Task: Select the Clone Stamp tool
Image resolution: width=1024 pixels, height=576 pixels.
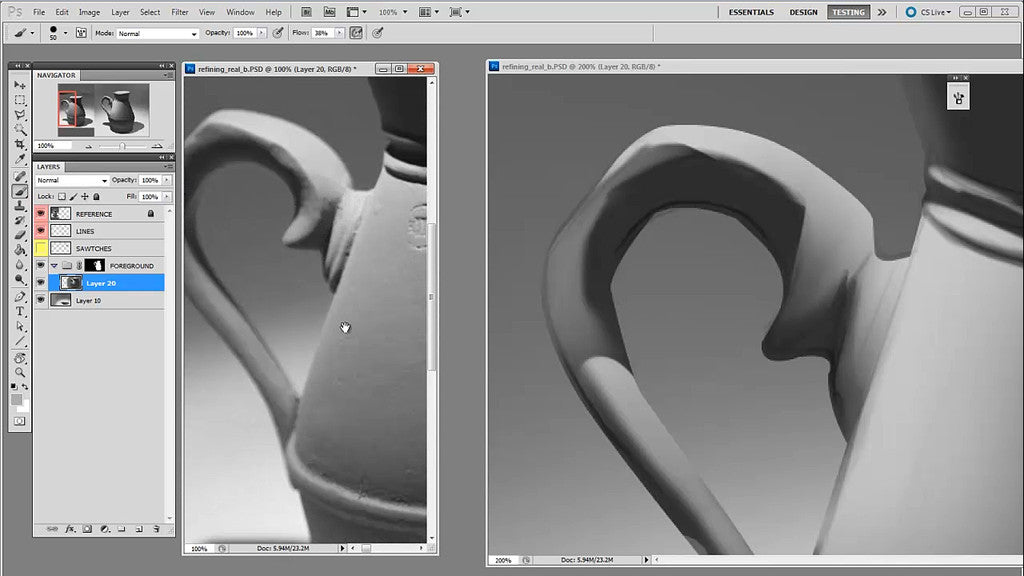Action: [20, 206]
